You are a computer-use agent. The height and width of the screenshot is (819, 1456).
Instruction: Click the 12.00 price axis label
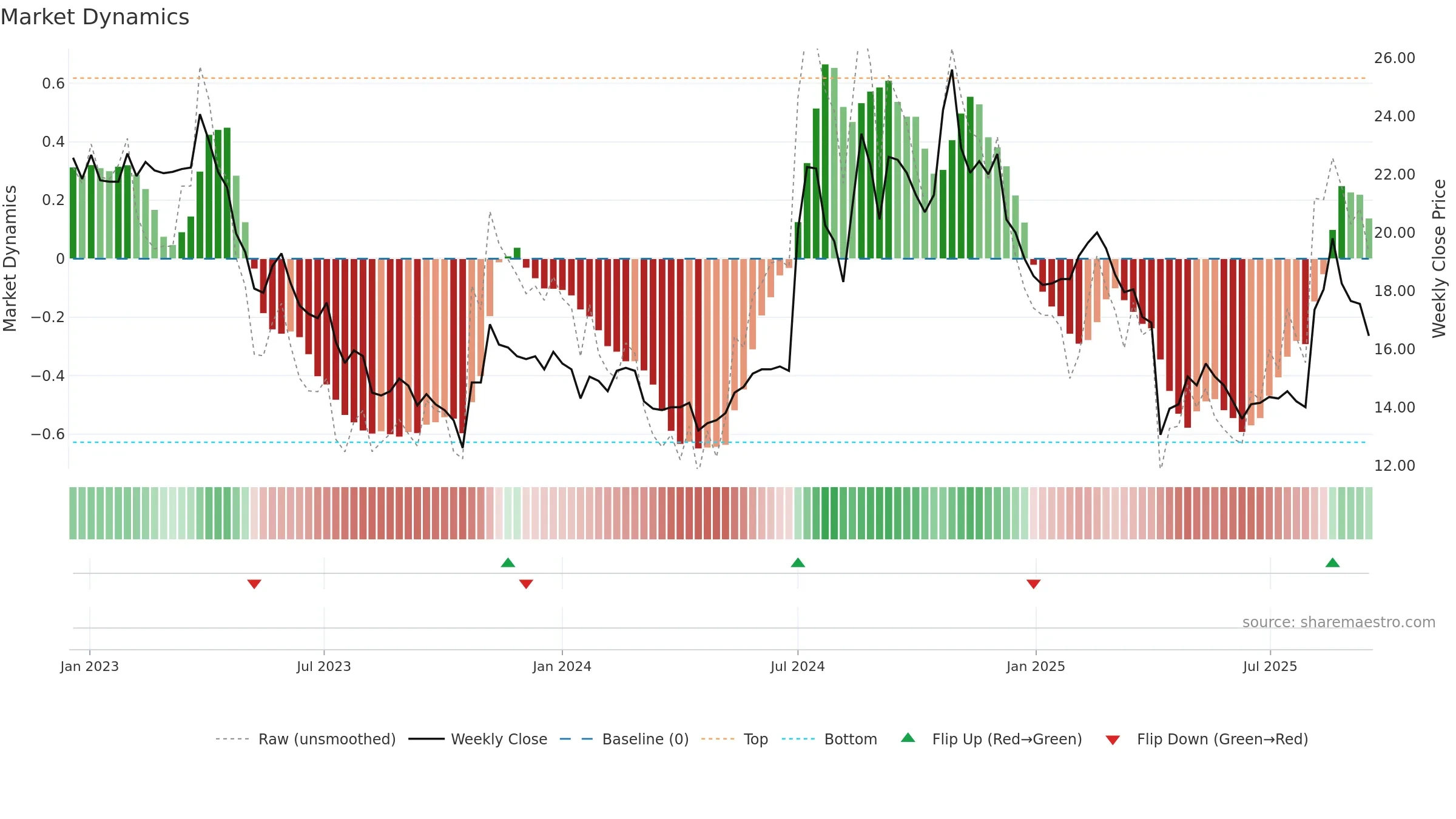pyautogui.click(x=1395, y=466)
